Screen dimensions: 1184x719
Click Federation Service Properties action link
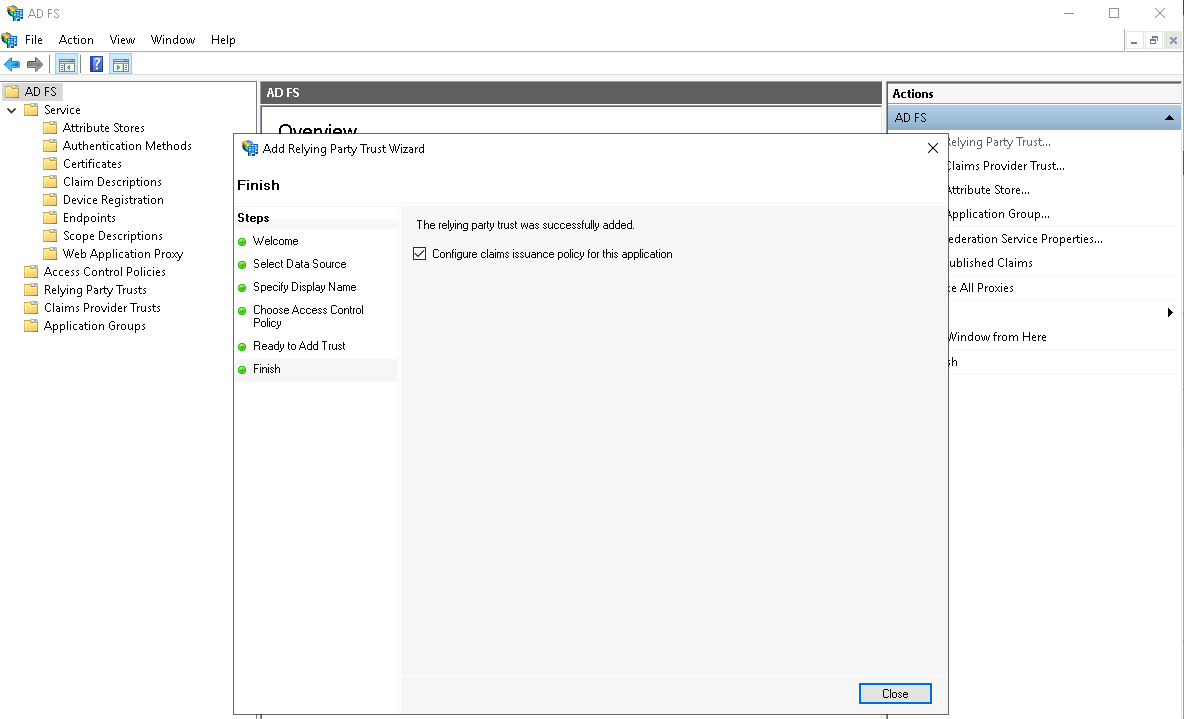[1023, 239]
